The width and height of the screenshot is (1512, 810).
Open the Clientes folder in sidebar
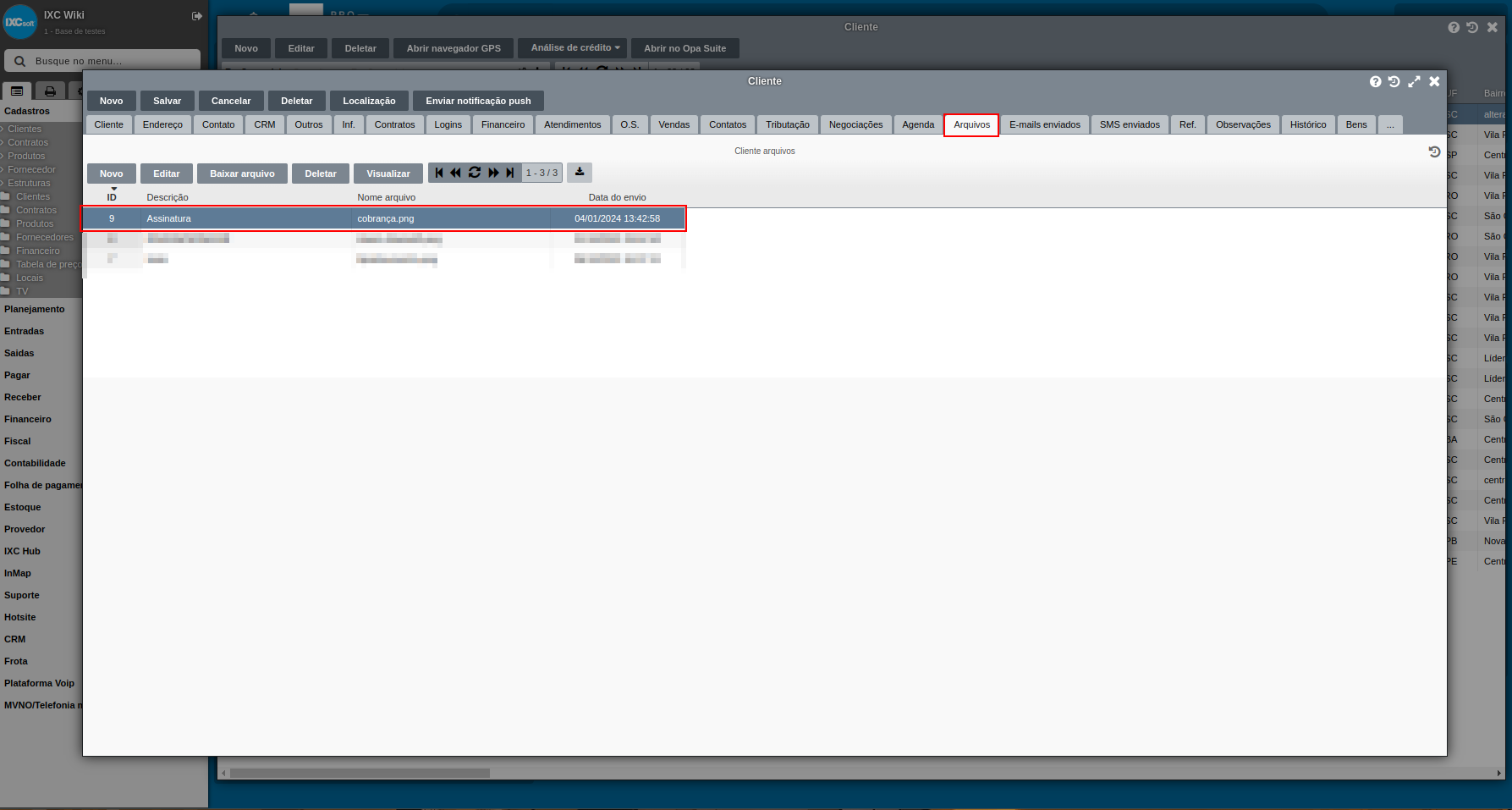[33, 196]
